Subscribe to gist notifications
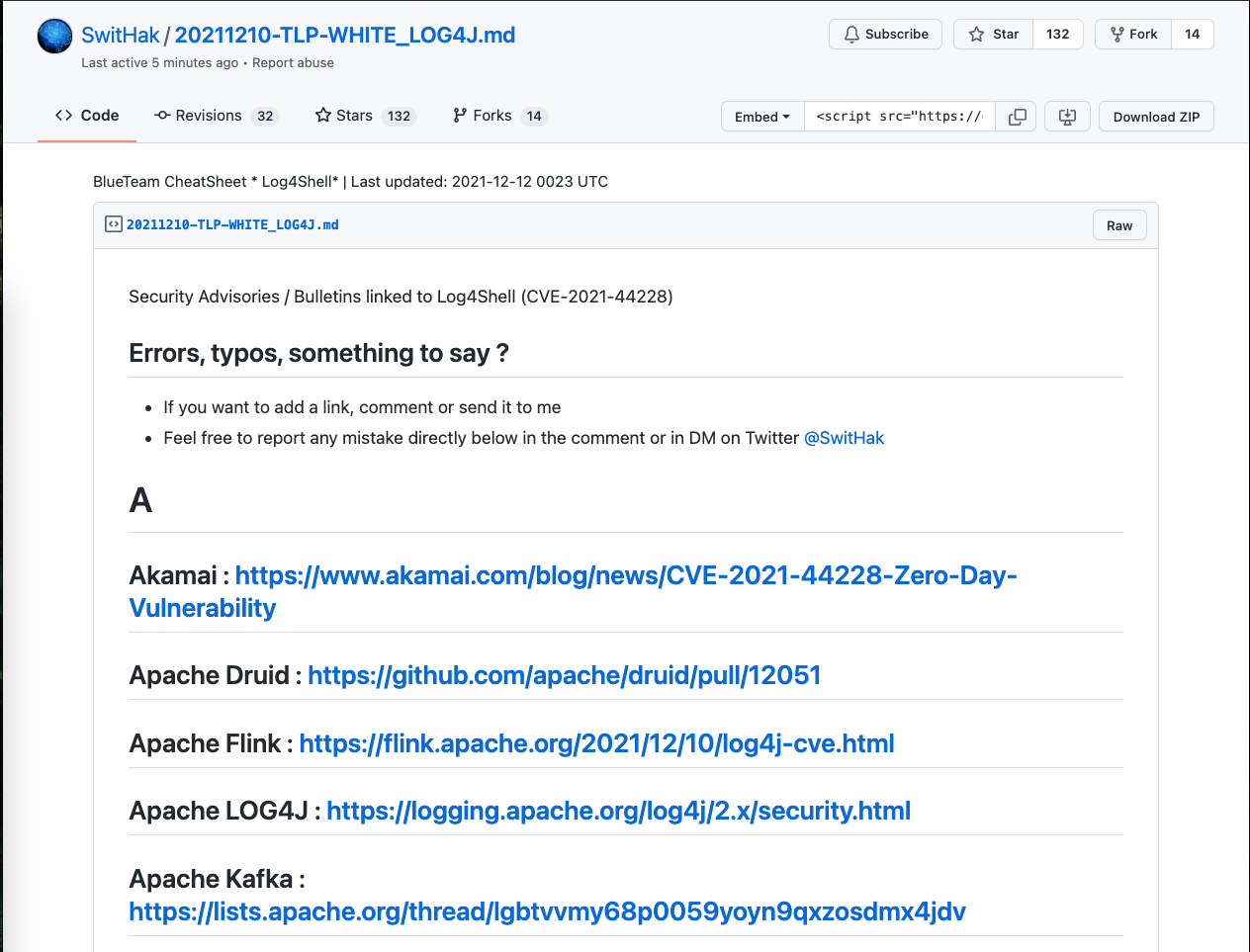Screen dimensions: 1250x952 885,35
